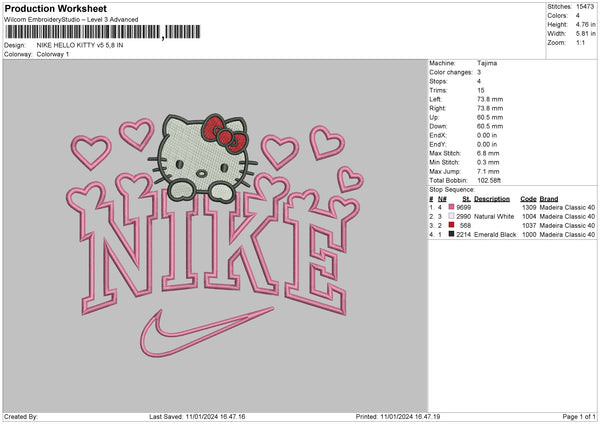Click 'Emerald Black' description text
The image size is (600, 424).
[x=495, y=235]
